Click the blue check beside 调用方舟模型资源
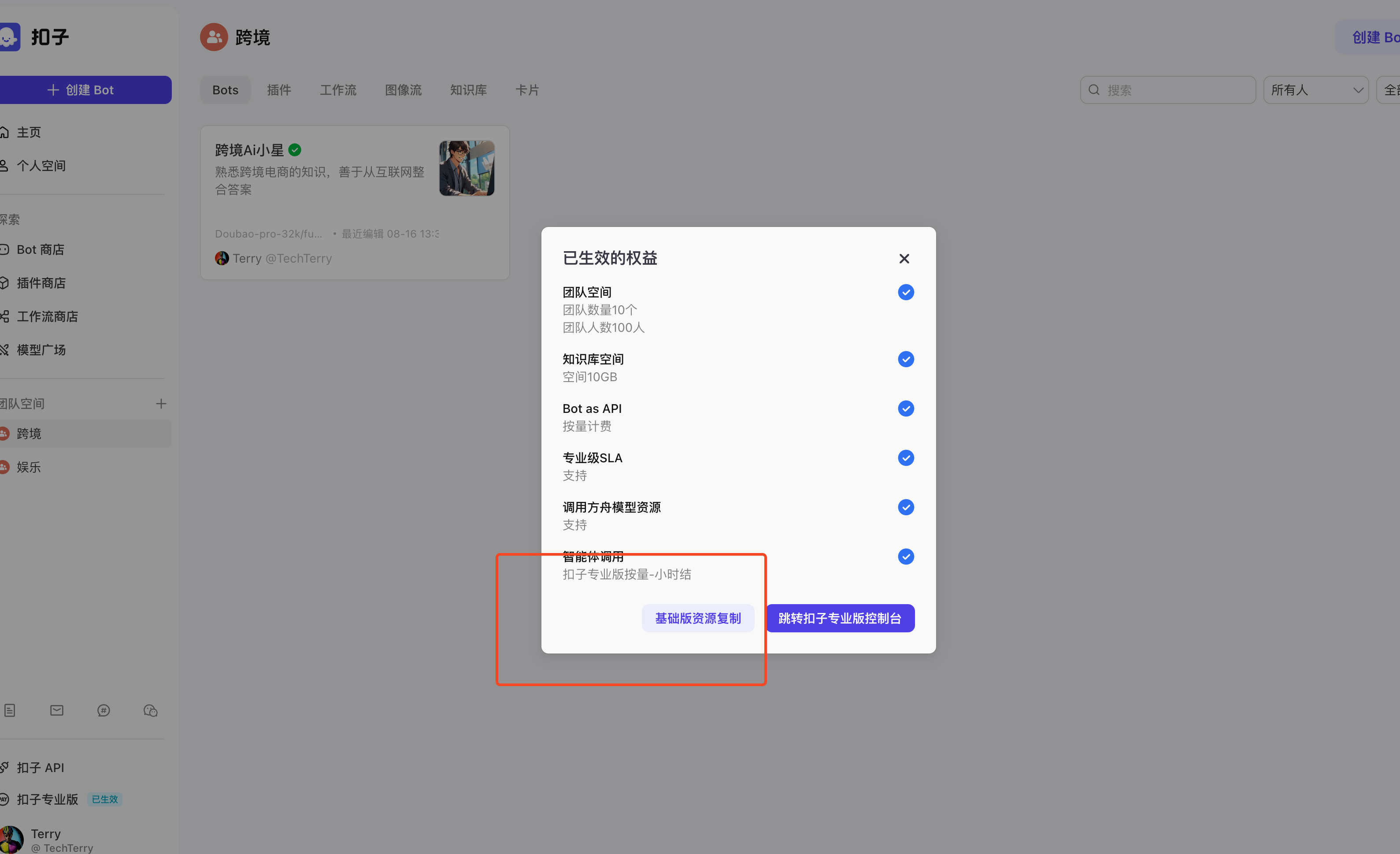1400x854 pixels. (x=906, y=507)
